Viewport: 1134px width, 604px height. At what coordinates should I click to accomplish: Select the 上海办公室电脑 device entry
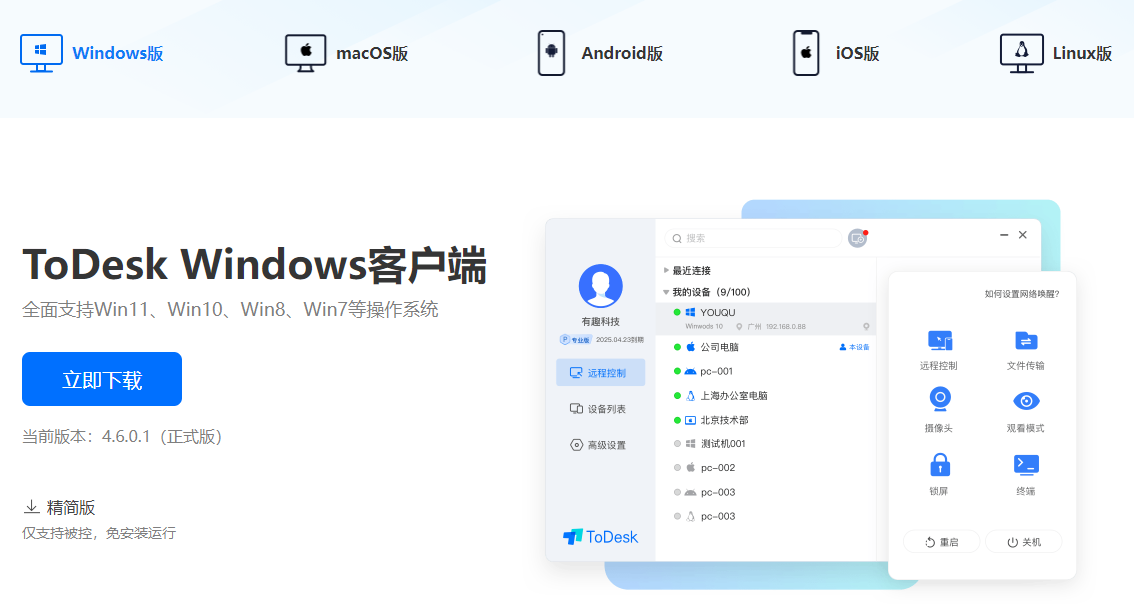coord(733,396)
